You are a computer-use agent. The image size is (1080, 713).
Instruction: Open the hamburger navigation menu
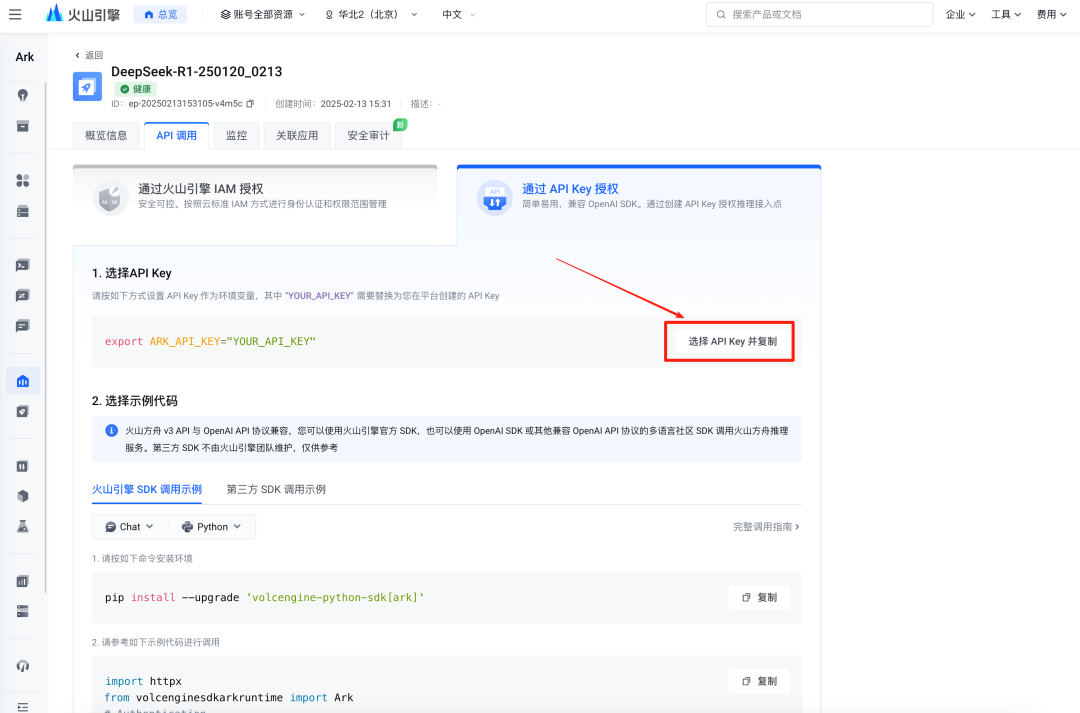15,14
